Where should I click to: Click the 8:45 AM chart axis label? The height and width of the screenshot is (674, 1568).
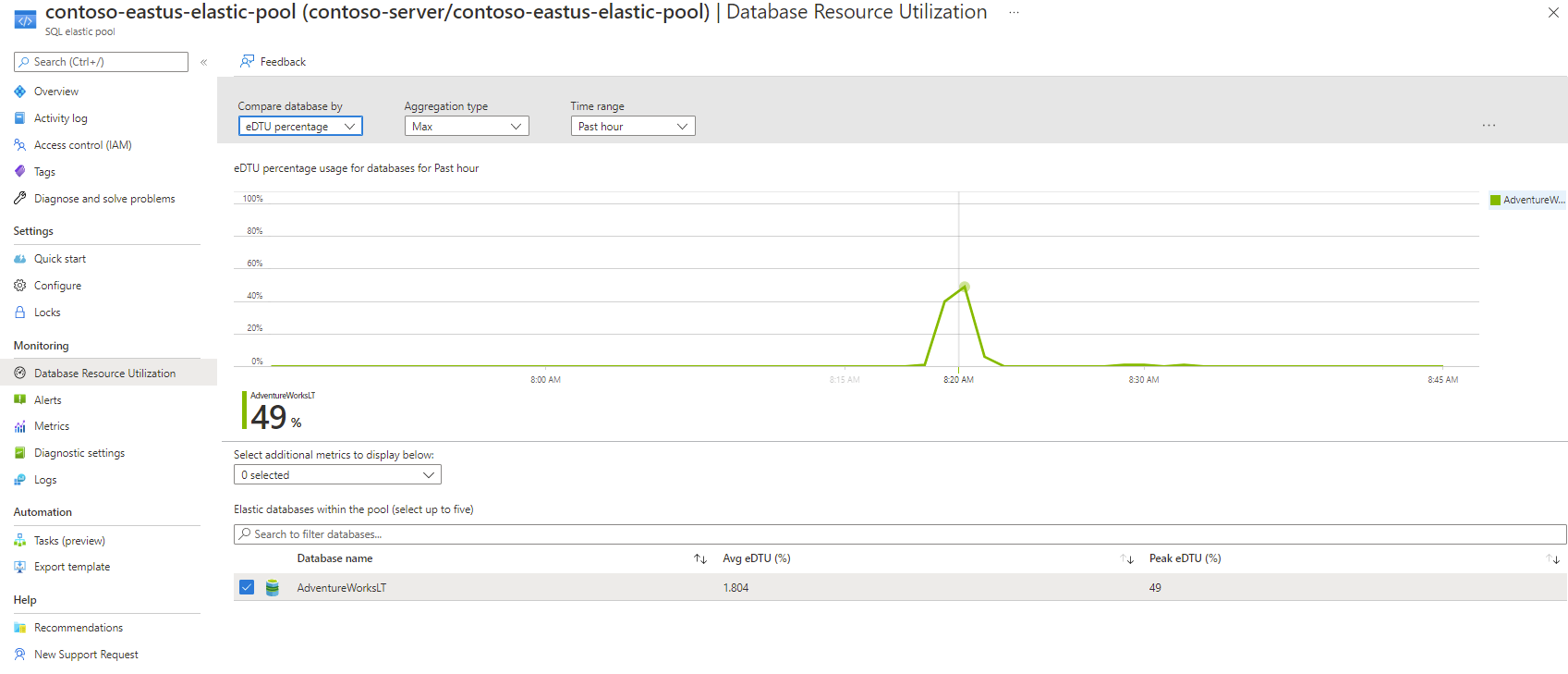[1442, 380]
